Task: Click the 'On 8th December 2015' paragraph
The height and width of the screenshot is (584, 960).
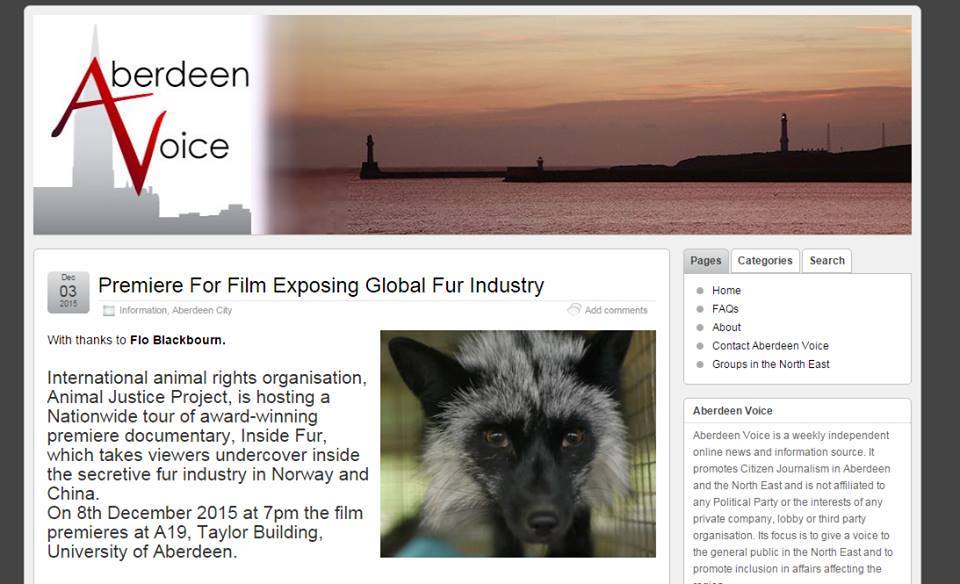Action: pos(205,532)
